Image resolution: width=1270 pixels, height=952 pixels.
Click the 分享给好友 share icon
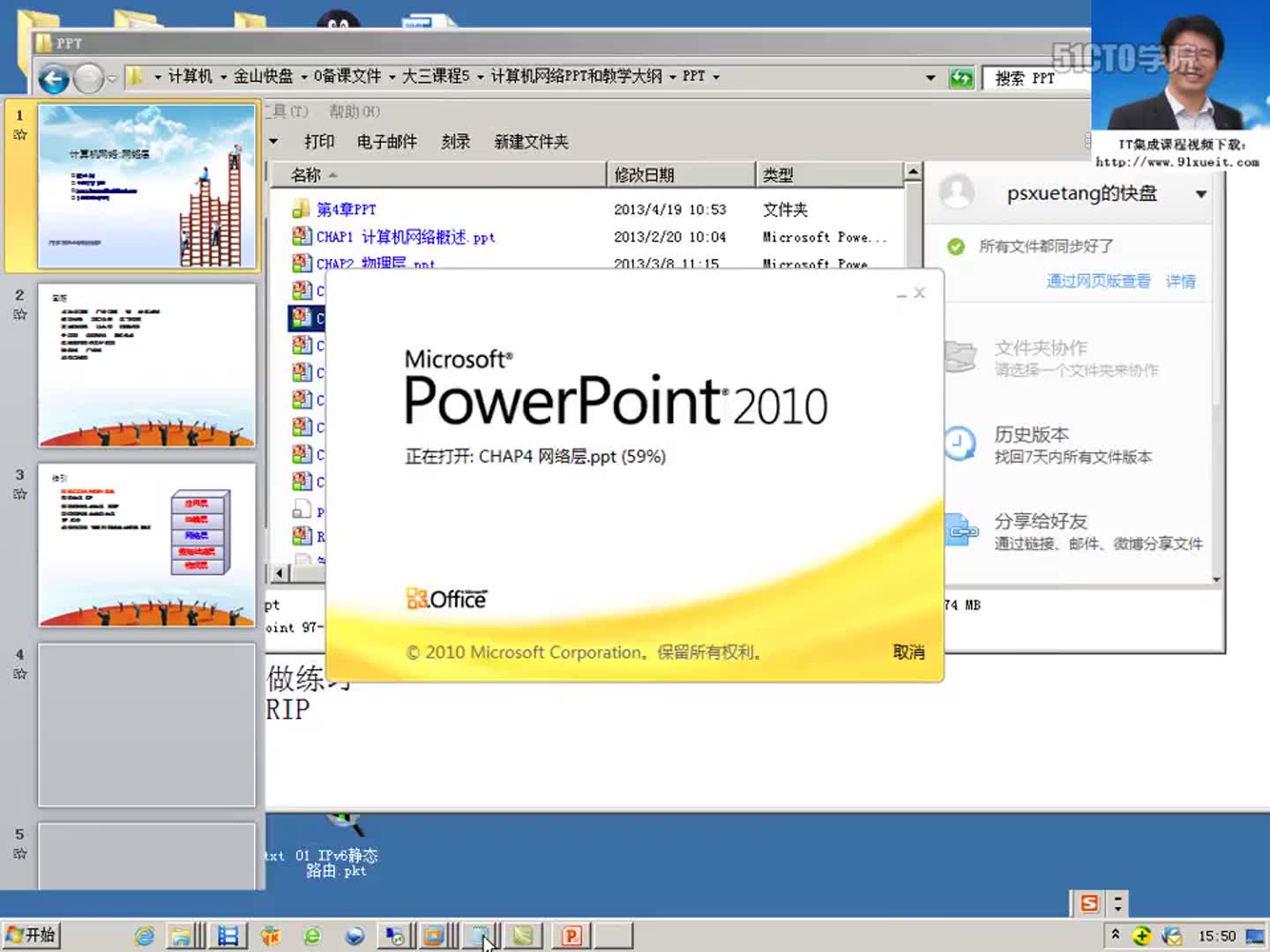961,531
